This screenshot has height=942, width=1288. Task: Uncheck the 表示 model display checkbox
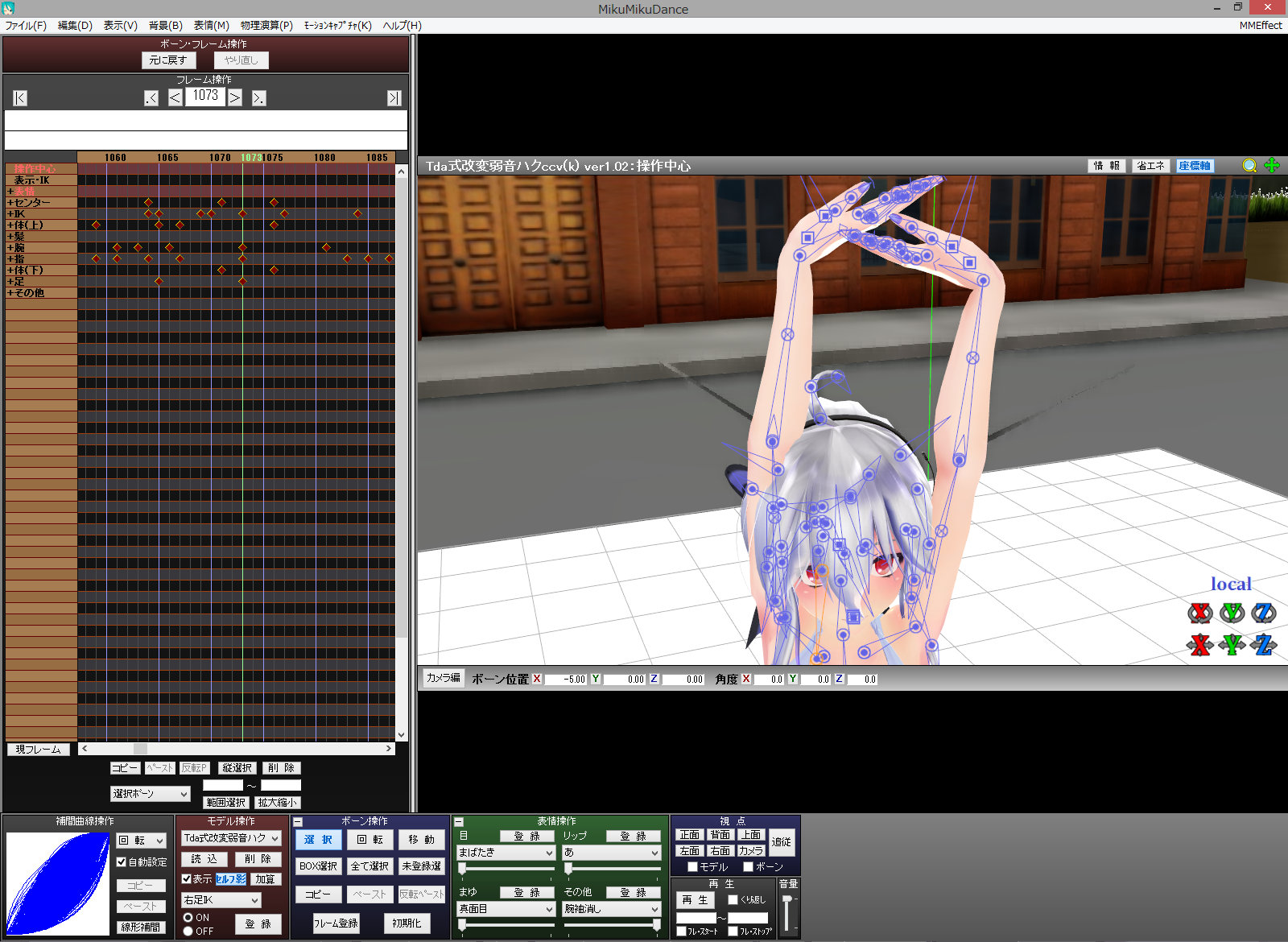[x=187, y=878]
